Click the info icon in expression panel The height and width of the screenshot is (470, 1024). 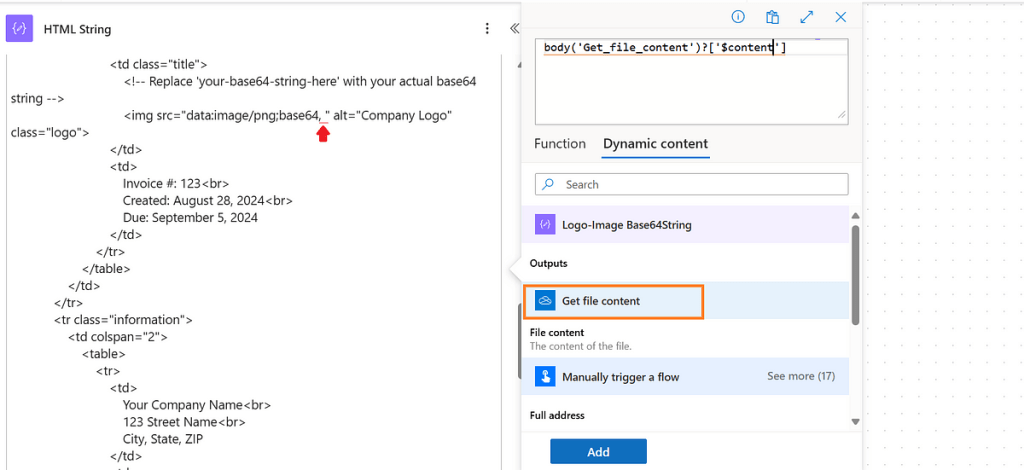click(738, 17)
